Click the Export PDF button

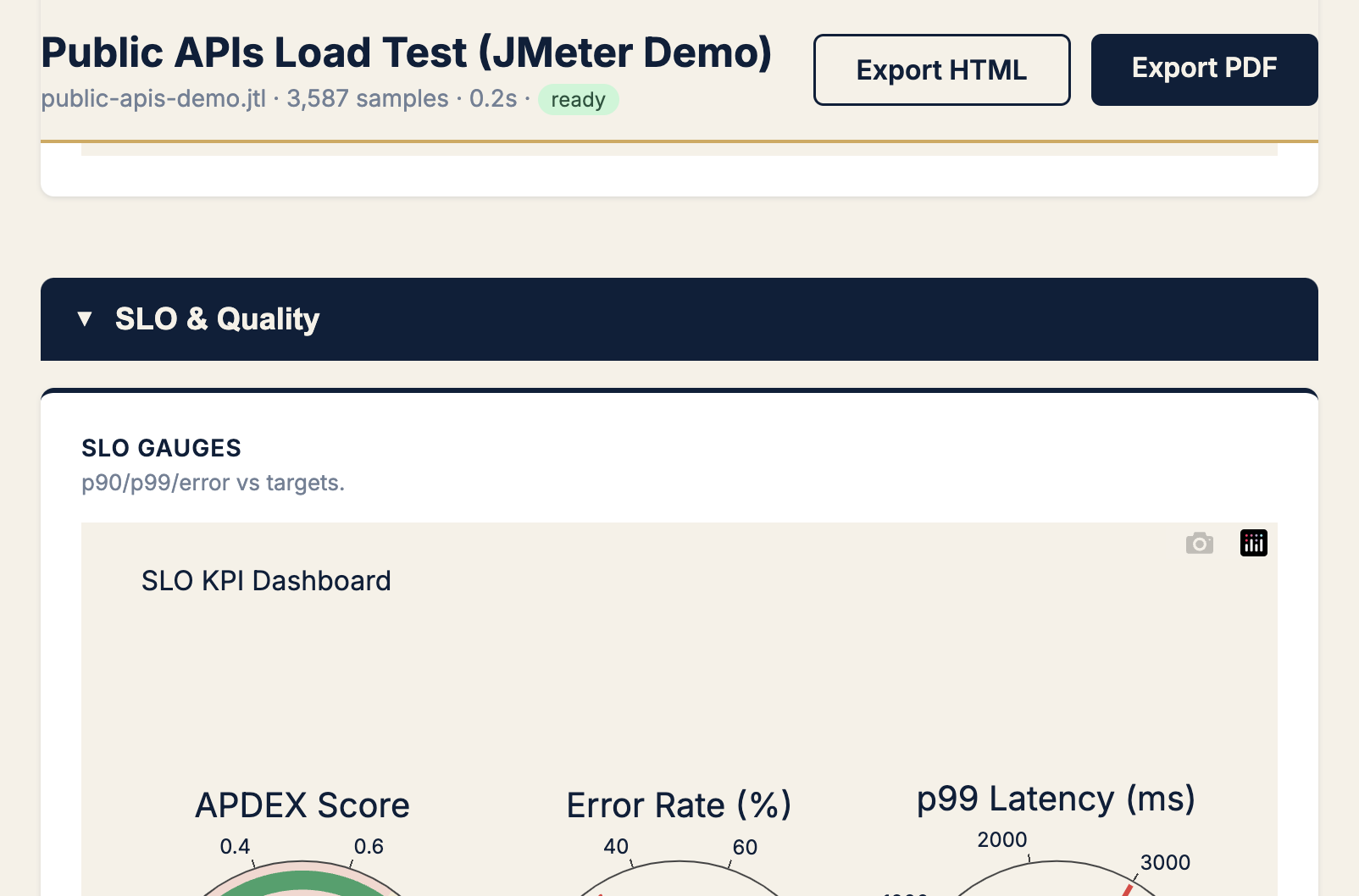coord(1204,69)
